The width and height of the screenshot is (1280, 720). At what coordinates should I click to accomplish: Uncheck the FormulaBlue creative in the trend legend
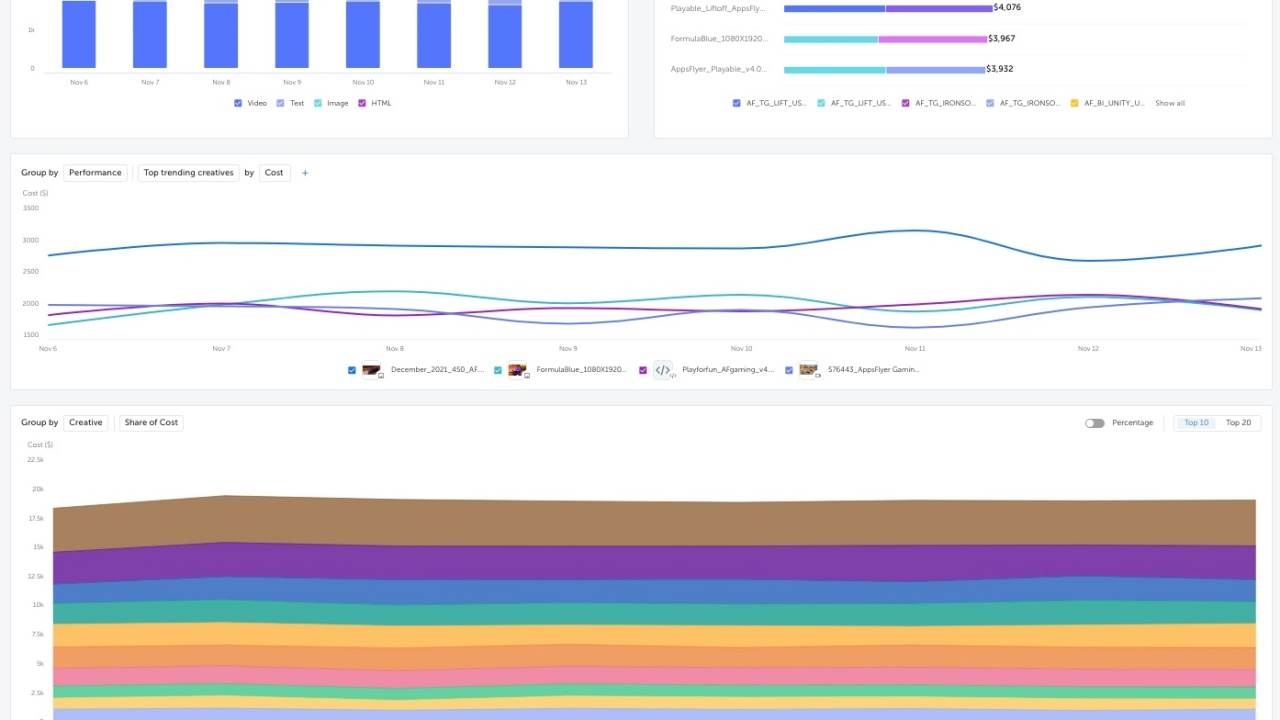[498, 369]
